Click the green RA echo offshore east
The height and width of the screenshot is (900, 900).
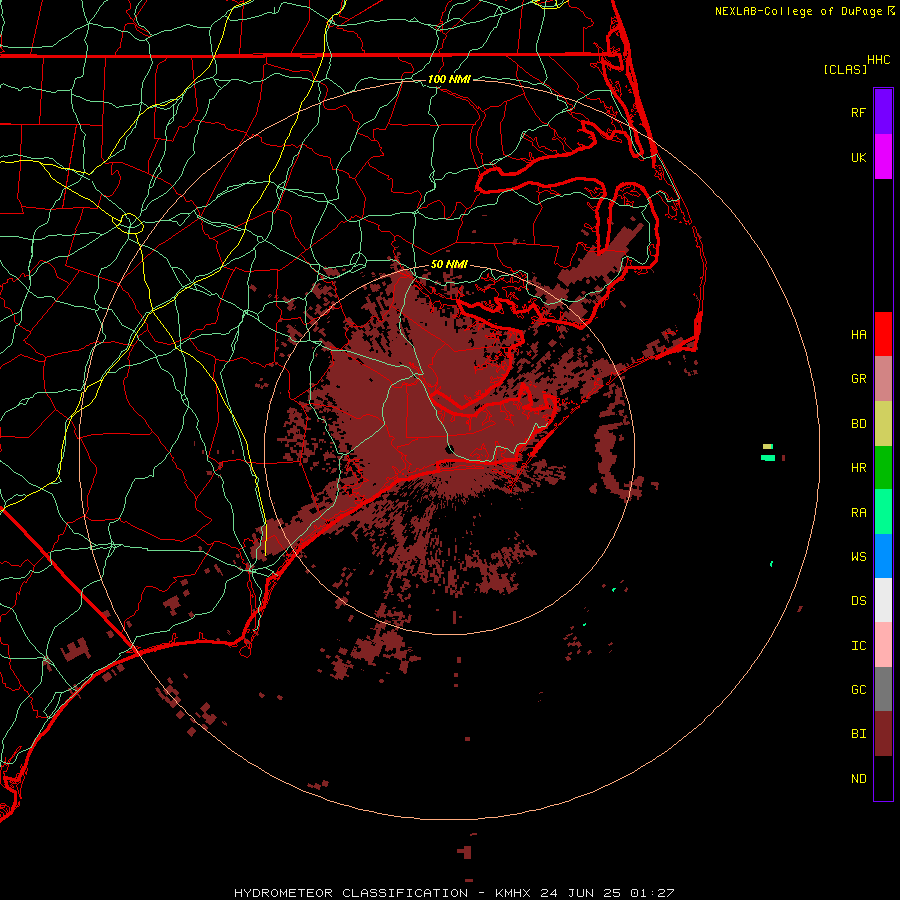click(x=767, y=457)
